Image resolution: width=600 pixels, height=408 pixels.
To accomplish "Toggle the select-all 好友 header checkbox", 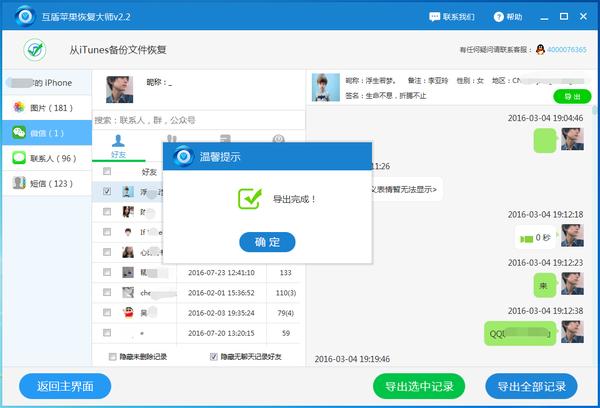I will pyautogui.click(x=107, y=171).
